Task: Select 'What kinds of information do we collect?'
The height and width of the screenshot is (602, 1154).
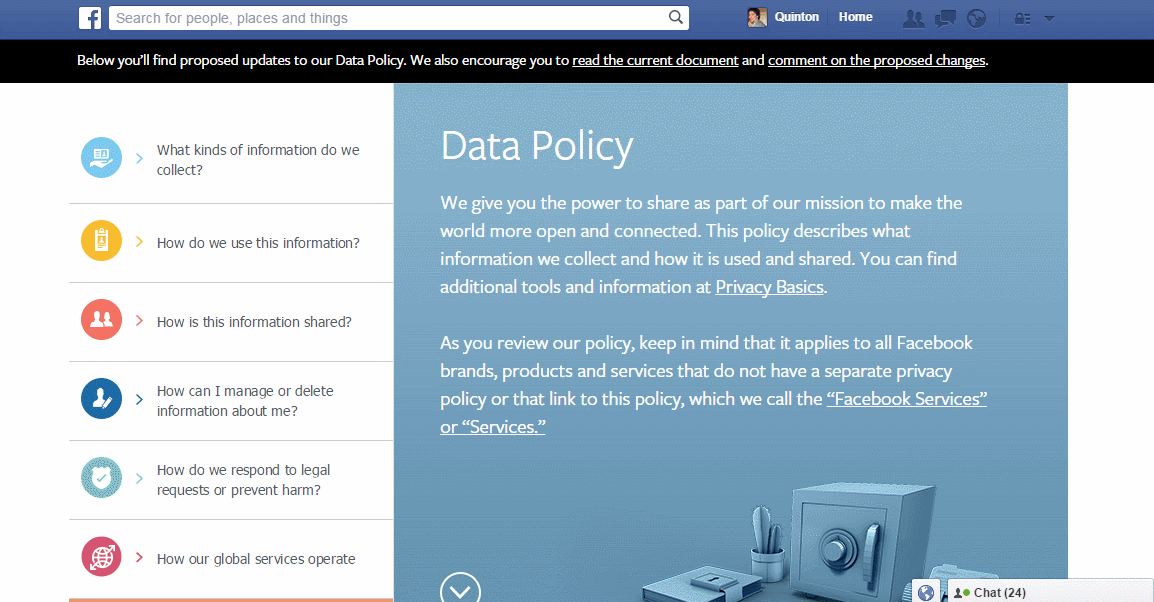Action: pos(258,160)
